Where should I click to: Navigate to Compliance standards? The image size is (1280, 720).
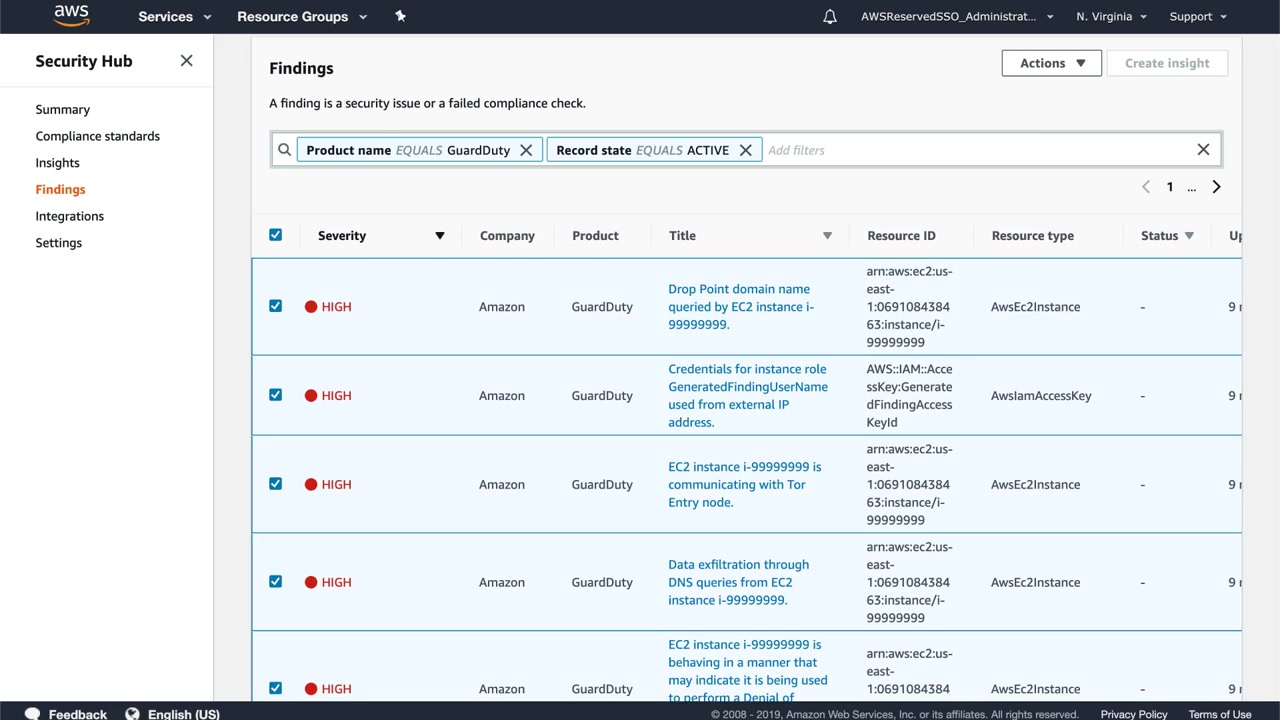pyautogui.click(x=97, y=136)
